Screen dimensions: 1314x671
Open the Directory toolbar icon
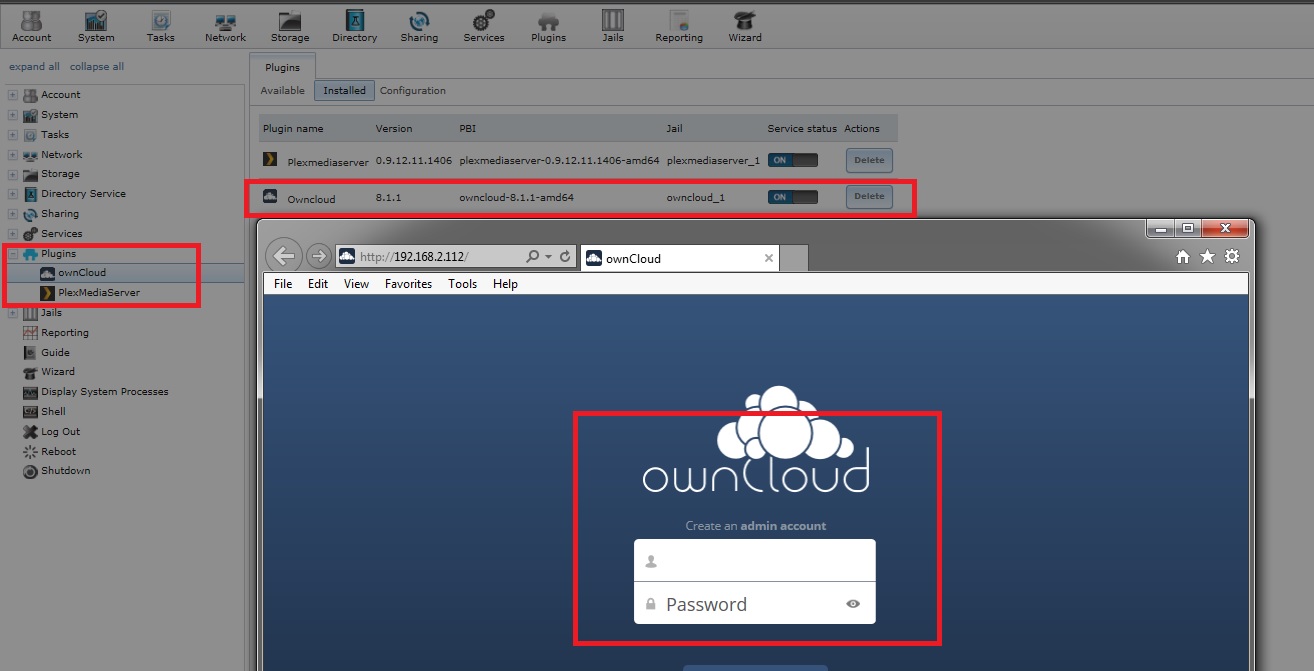coord(355,26)
